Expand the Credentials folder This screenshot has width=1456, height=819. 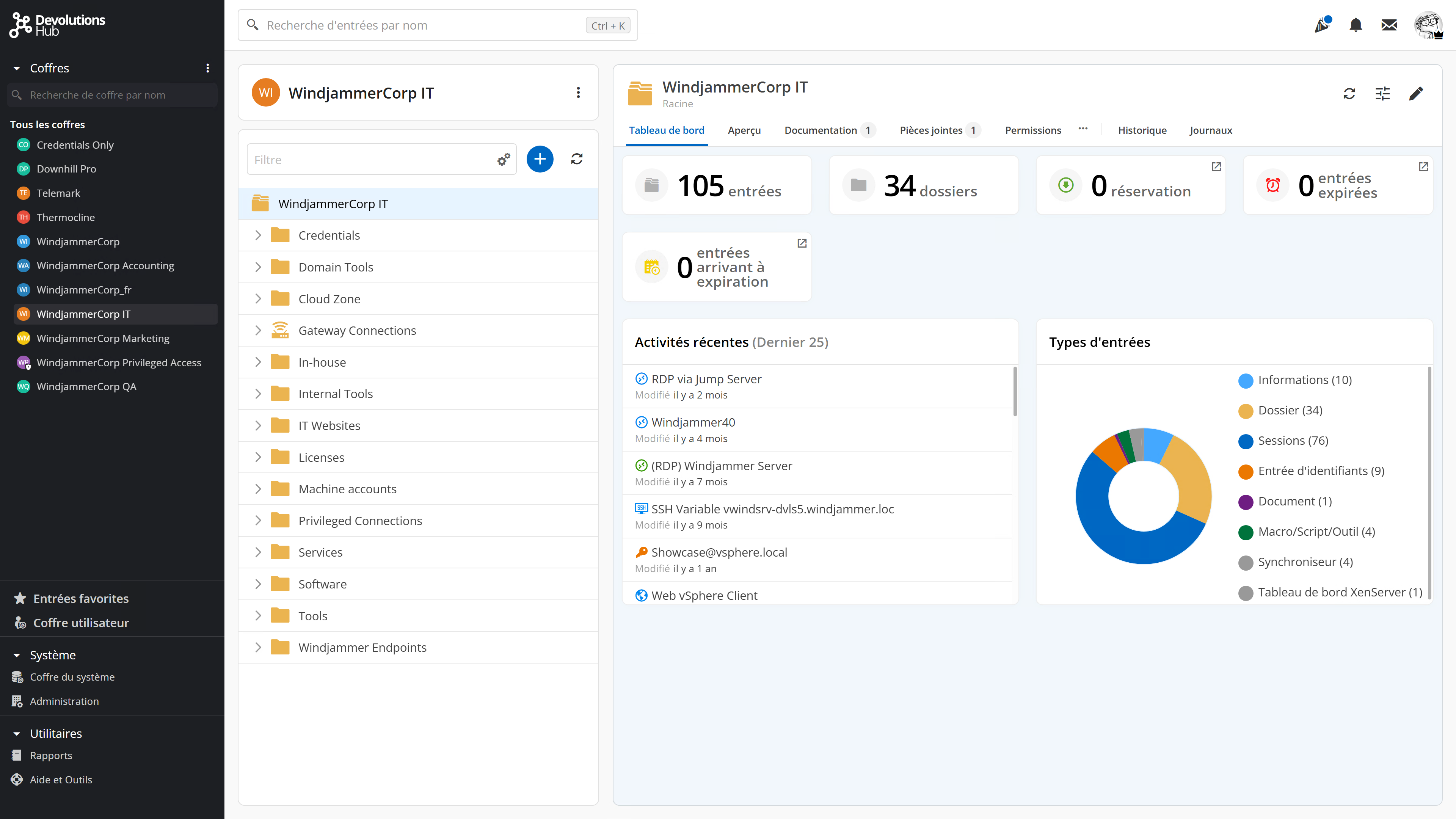(x=258, y=235)
